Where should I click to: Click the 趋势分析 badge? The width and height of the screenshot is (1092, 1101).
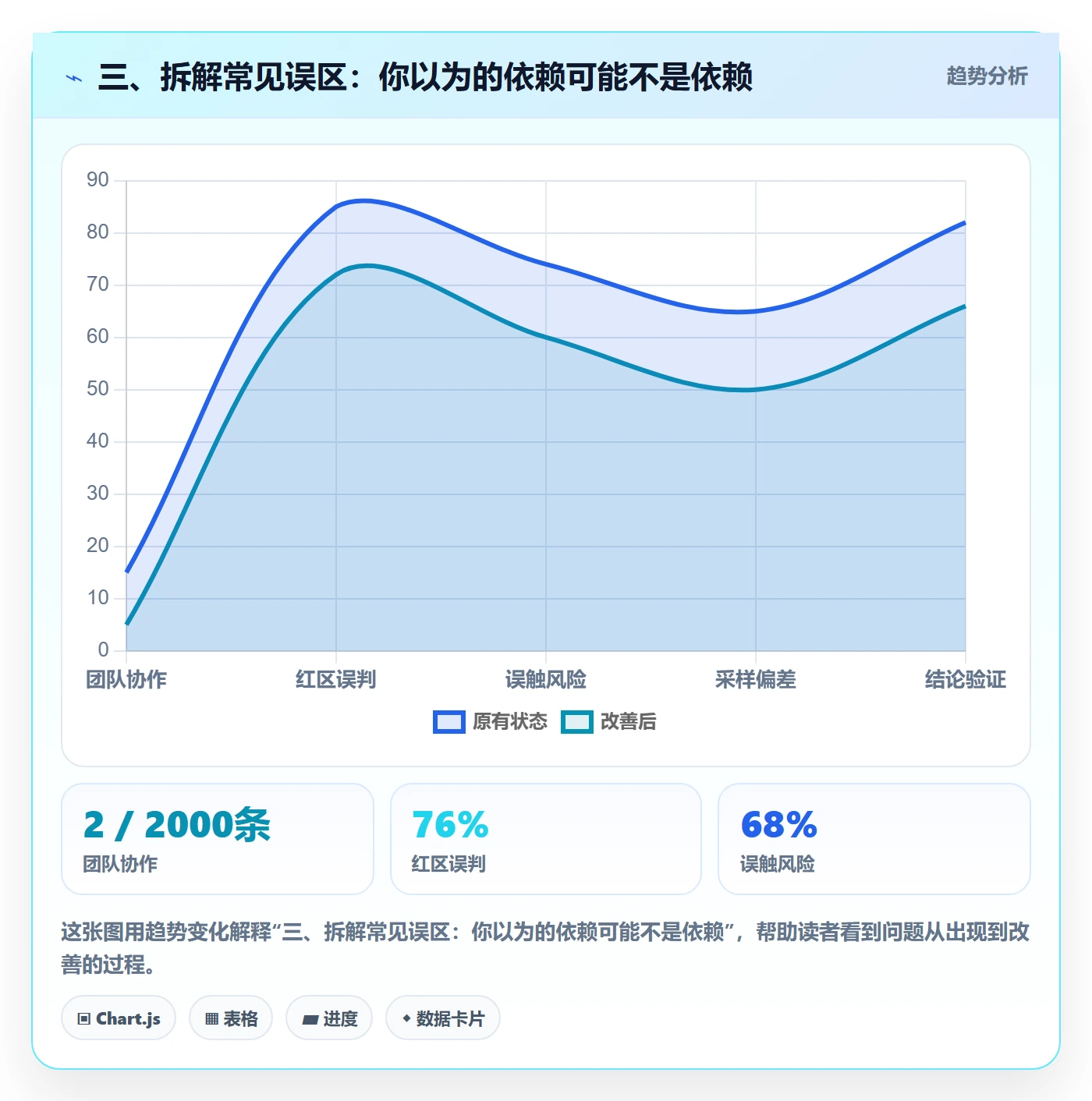pos(987,76)
